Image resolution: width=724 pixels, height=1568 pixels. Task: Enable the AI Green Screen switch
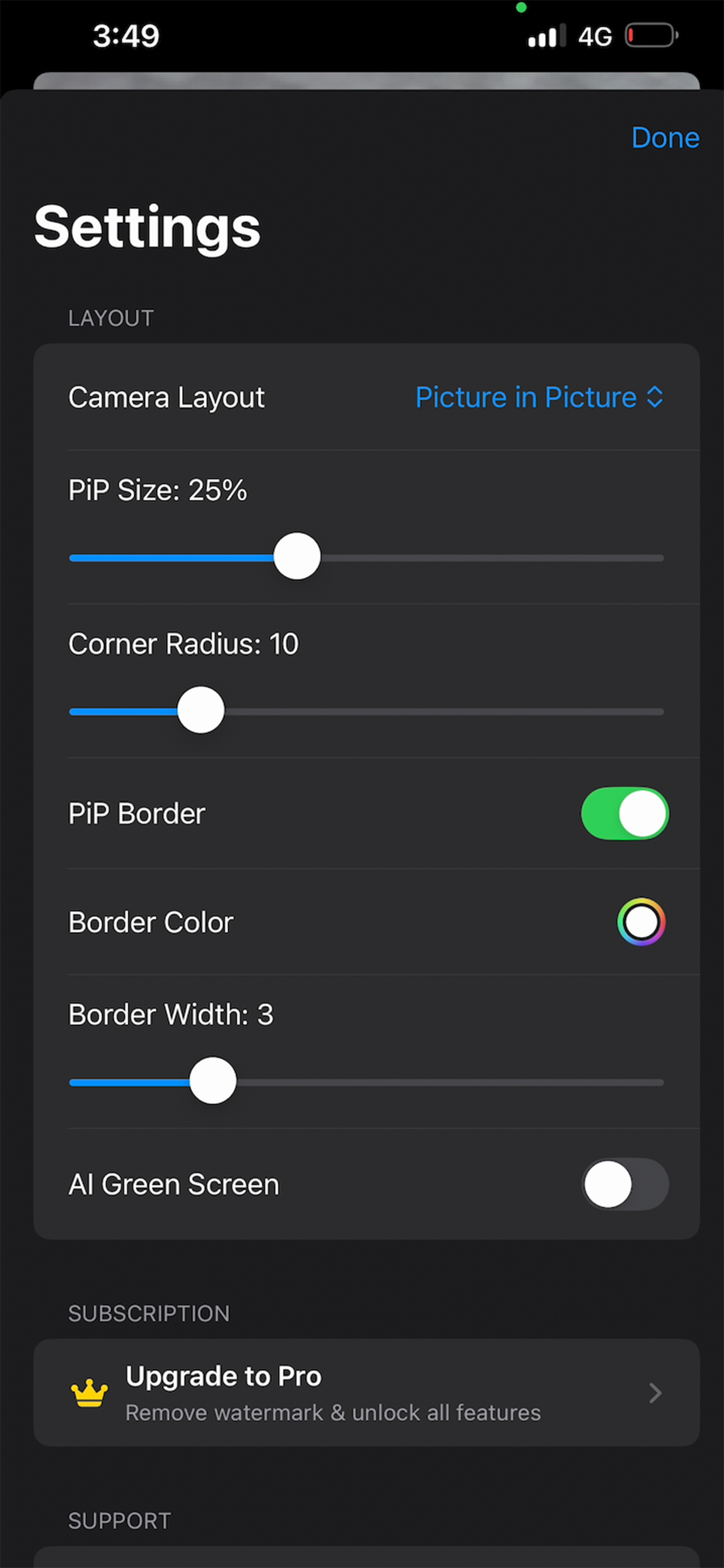pos(625,1184)
